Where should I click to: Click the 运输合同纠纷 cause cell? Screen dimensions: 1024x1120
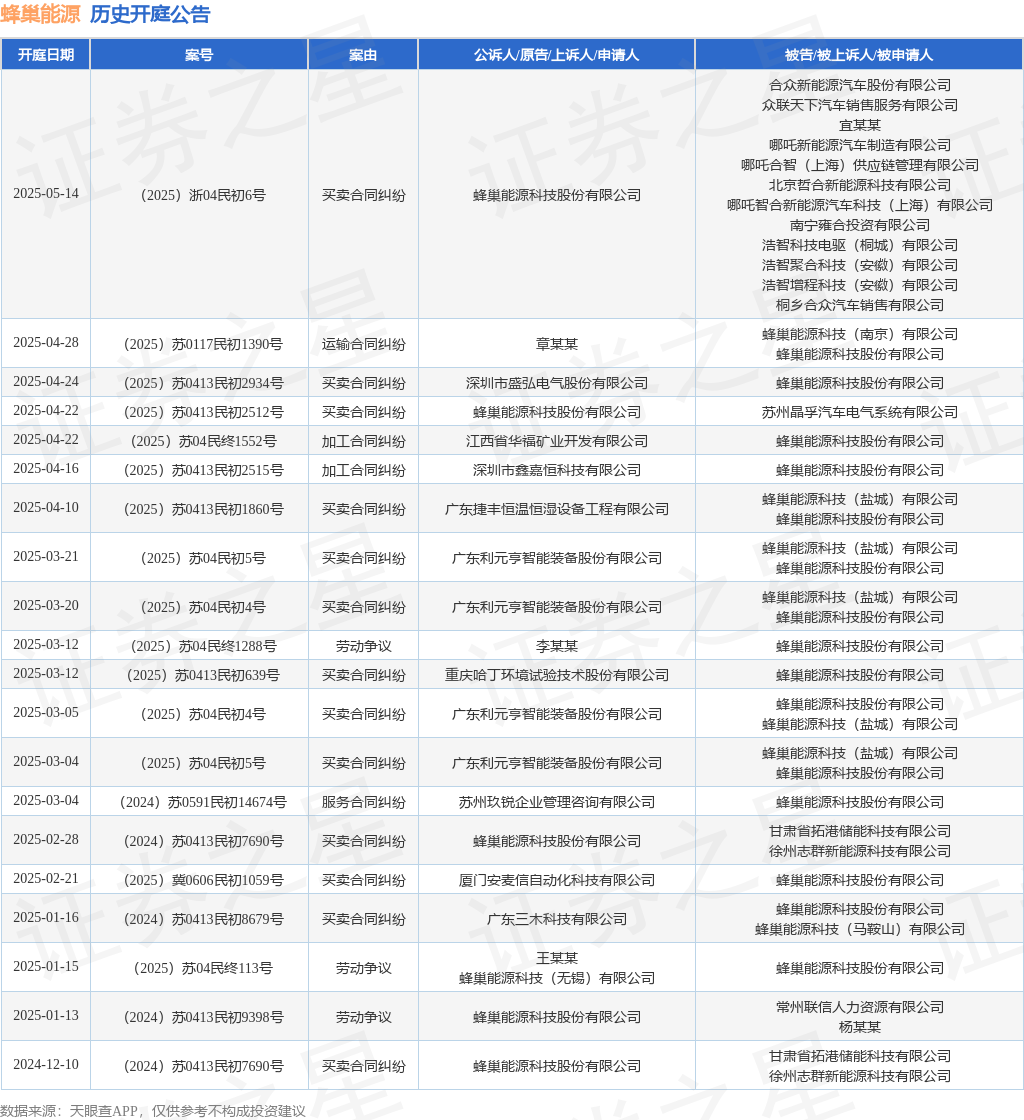(x=363, y=344)
